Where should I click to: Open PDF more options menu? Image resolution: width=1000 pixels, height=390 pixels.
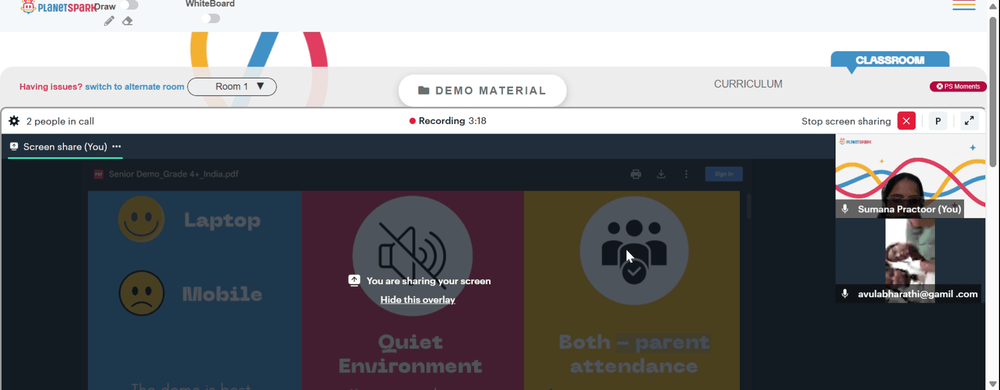point(686,174)
